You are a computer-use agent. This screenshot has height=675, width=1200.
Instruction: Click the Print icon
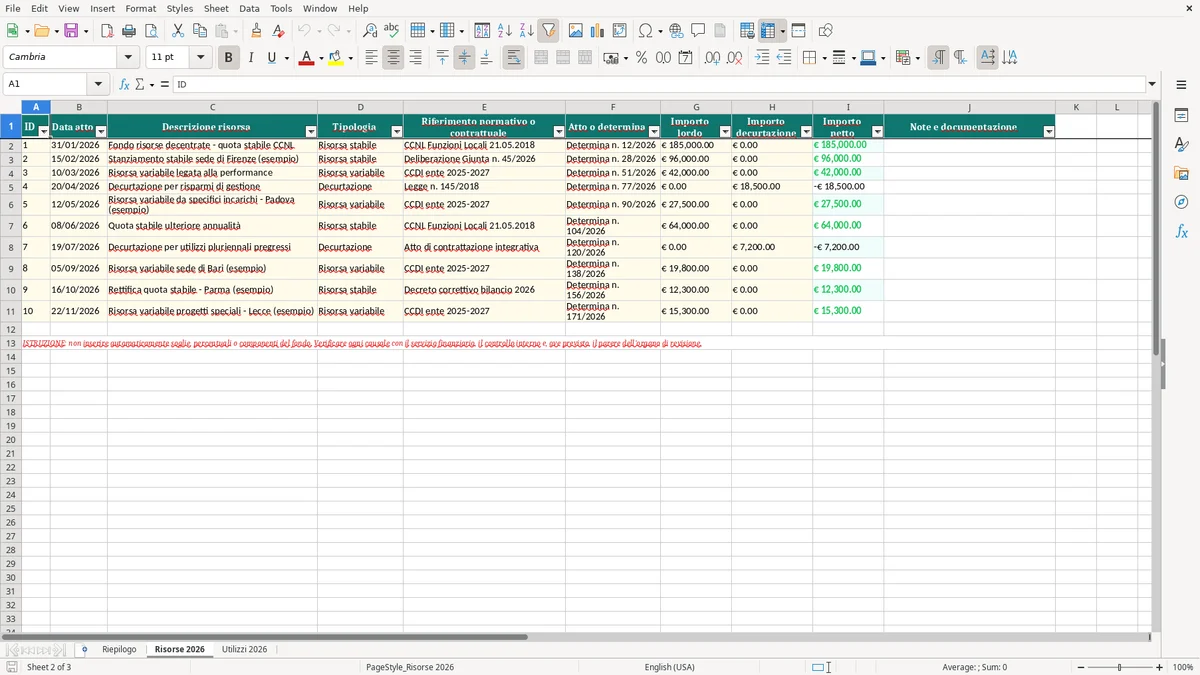pos(130,31)
